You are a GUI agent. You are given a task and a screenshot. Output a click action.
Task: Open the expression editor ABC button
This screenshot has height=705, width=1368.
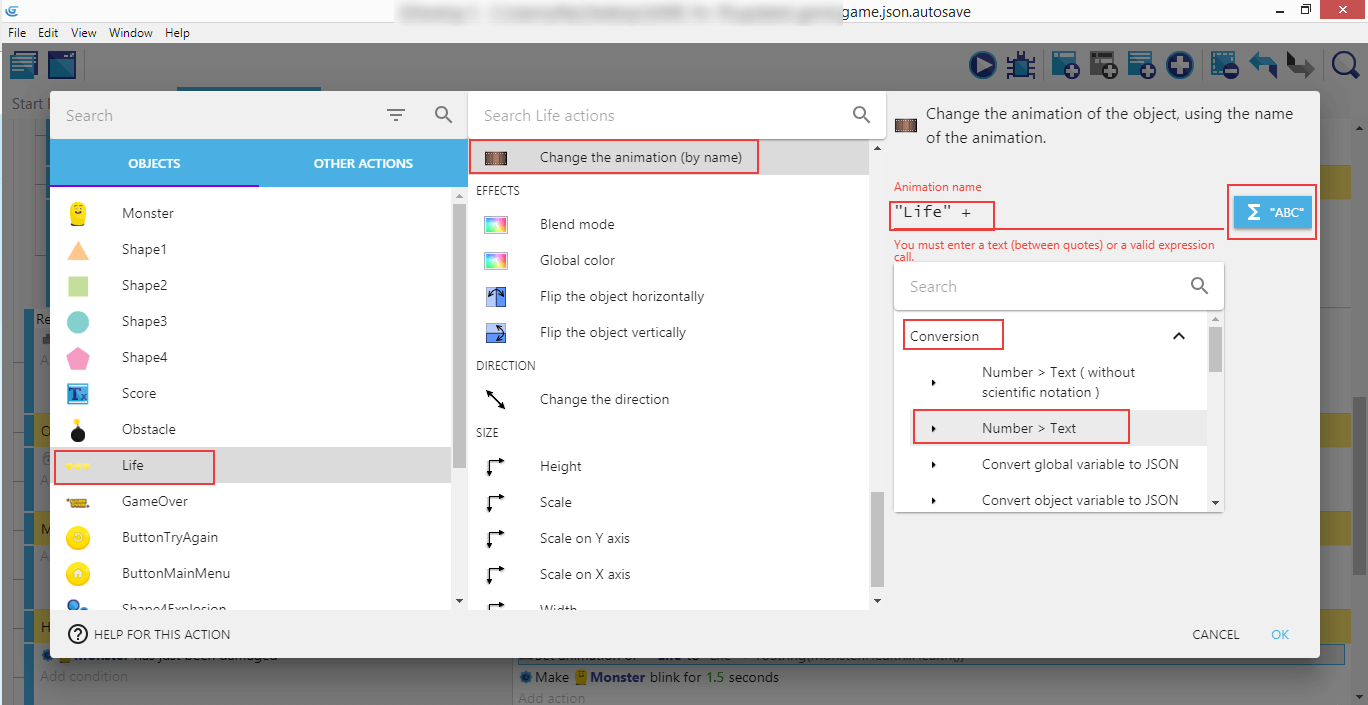1272,213
